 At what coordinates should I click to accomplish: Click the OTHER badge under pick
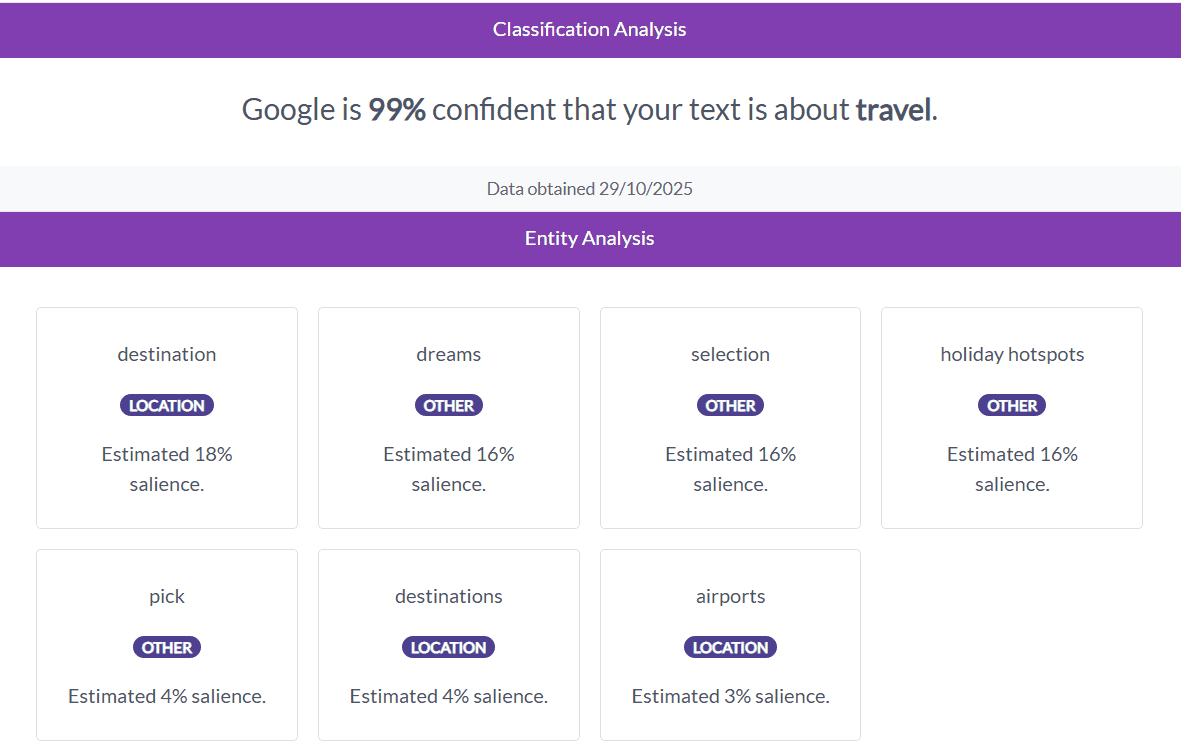point(167,647)
